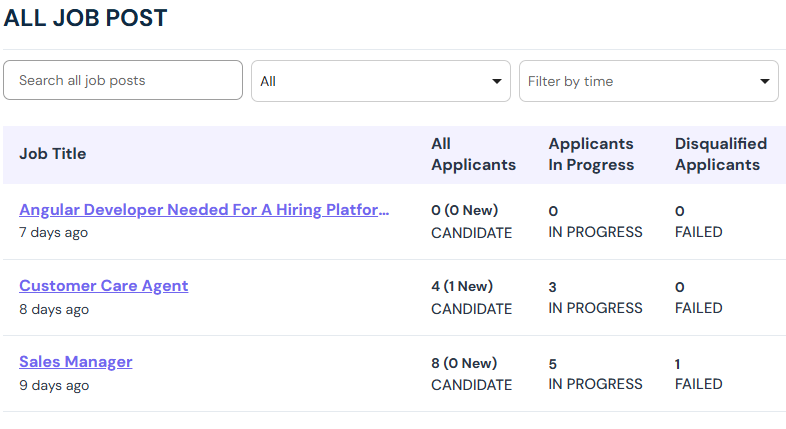Click Customer Care Agent's 0 failed count

coord(680,287)
